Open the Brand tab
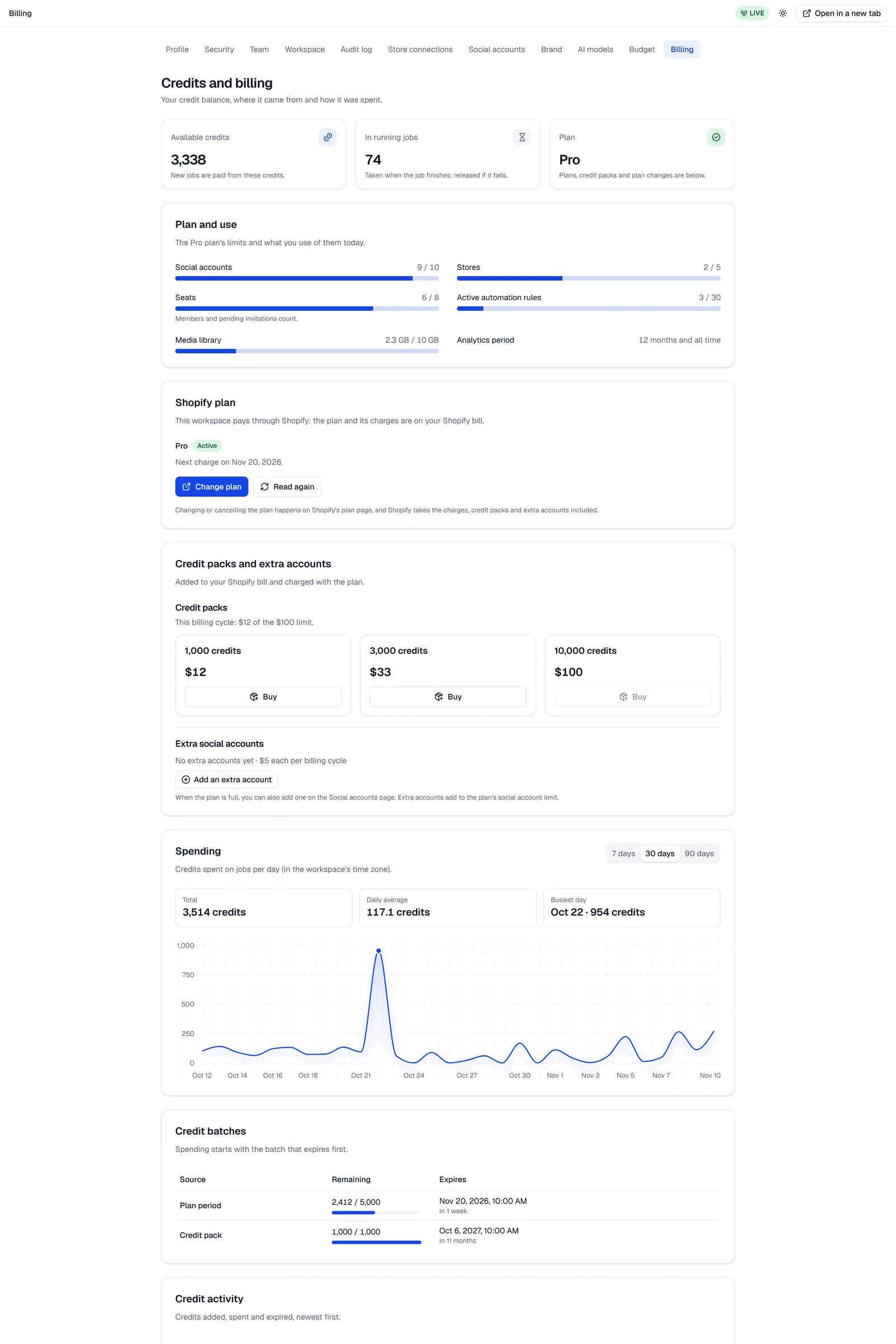The height and width of the screenshot is (1344, 896). 551,49
